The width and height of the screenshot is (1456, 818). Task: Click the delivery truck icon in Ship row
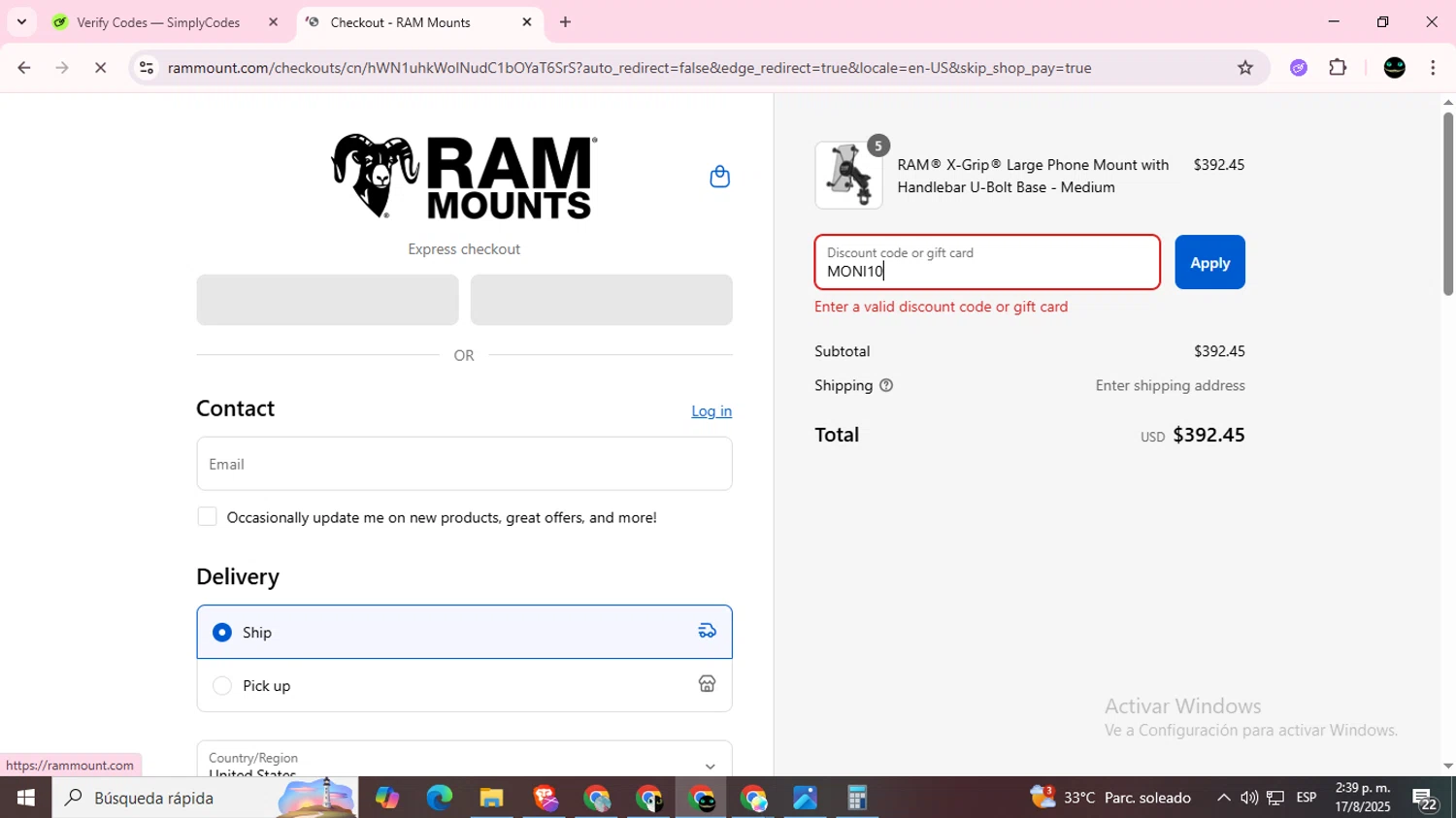click(707, 631)
